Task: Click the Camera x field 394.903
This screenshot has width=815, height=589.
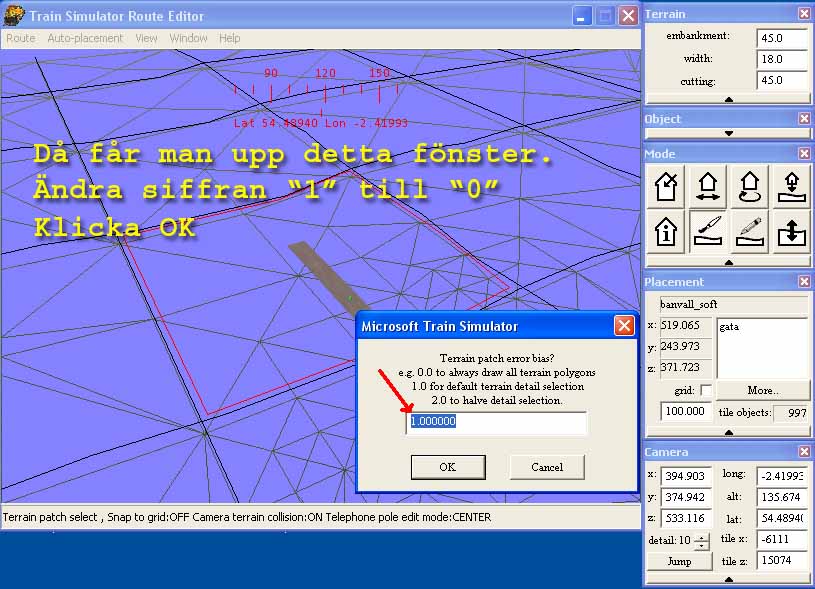Action: coord(686,476)
